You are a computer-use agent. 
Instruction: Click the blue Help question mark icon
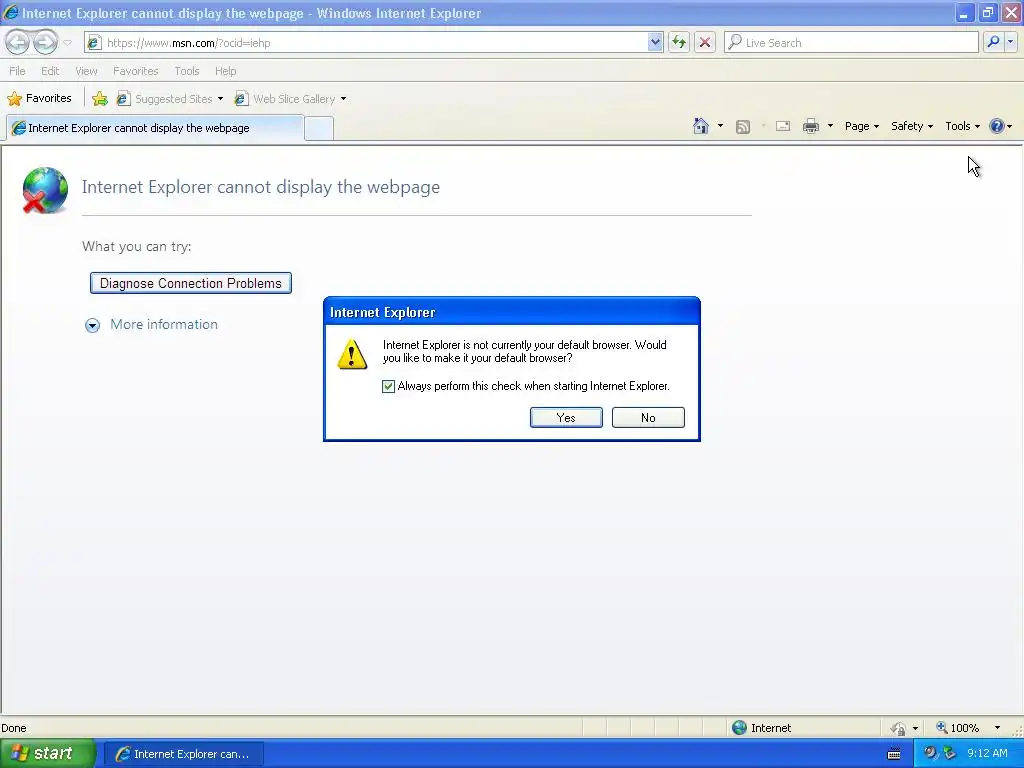coord(997,126)
